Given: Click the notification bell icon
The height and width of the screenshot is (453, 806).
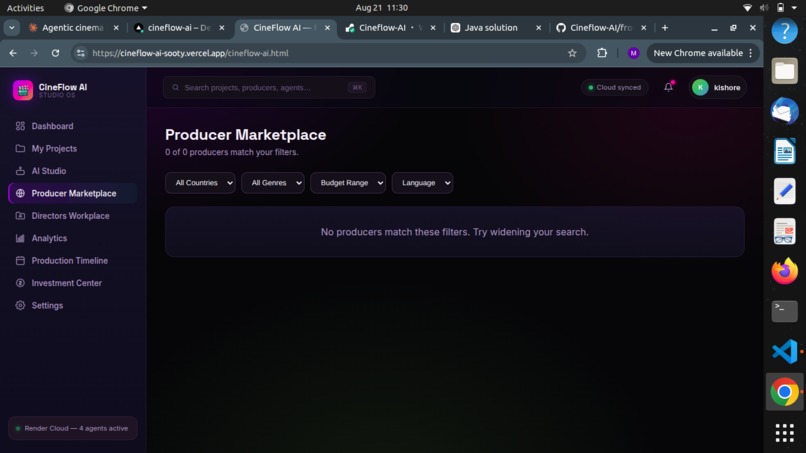Looking at the screenshot, I should pyautogui.click(x=668, y=87).
